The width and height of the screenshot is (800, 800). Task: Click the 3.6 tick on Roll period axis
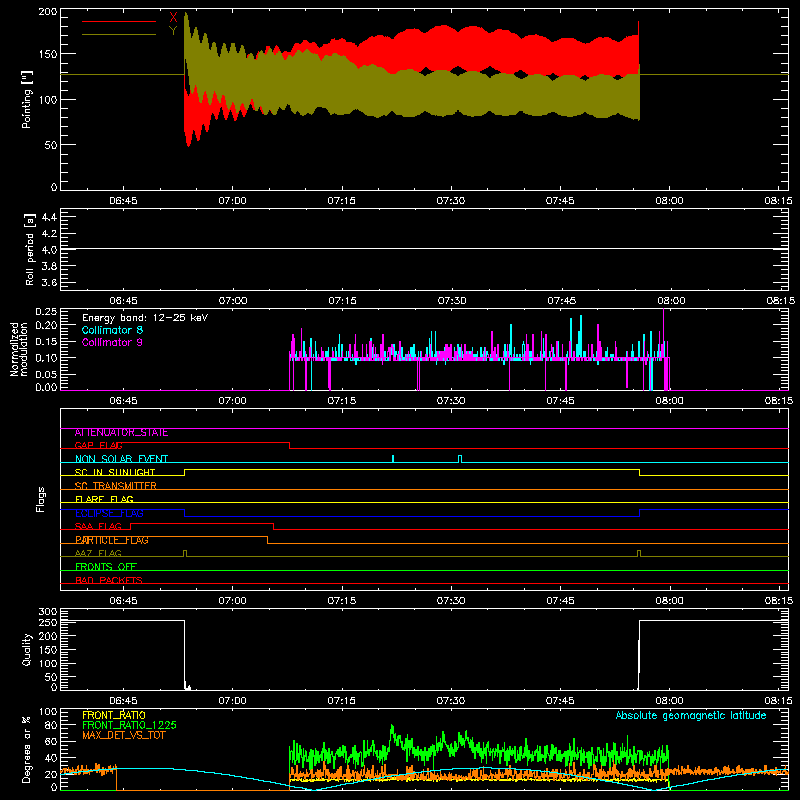pos(49,282)
